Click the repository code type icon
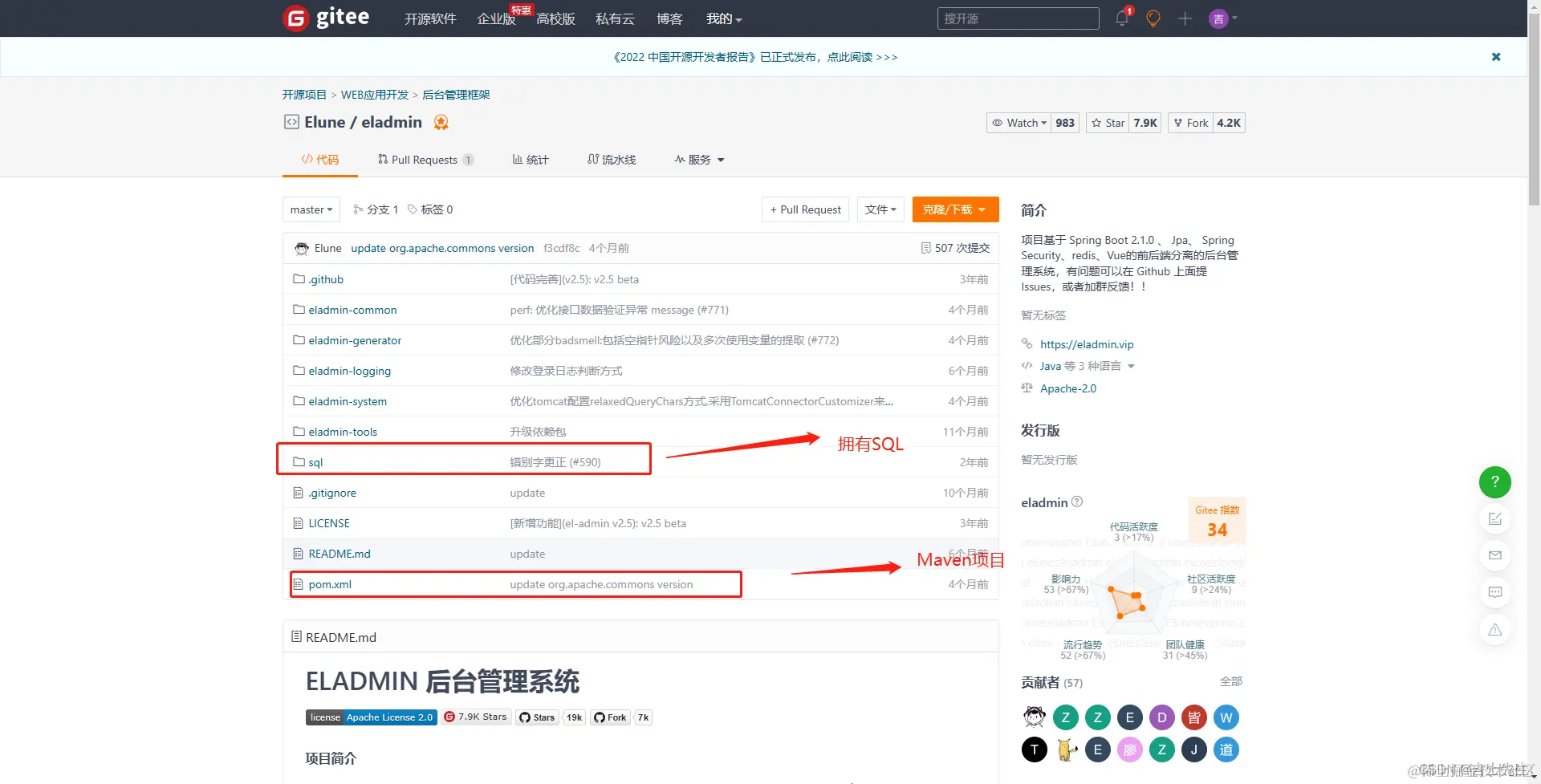 click(x=291, y=122)
